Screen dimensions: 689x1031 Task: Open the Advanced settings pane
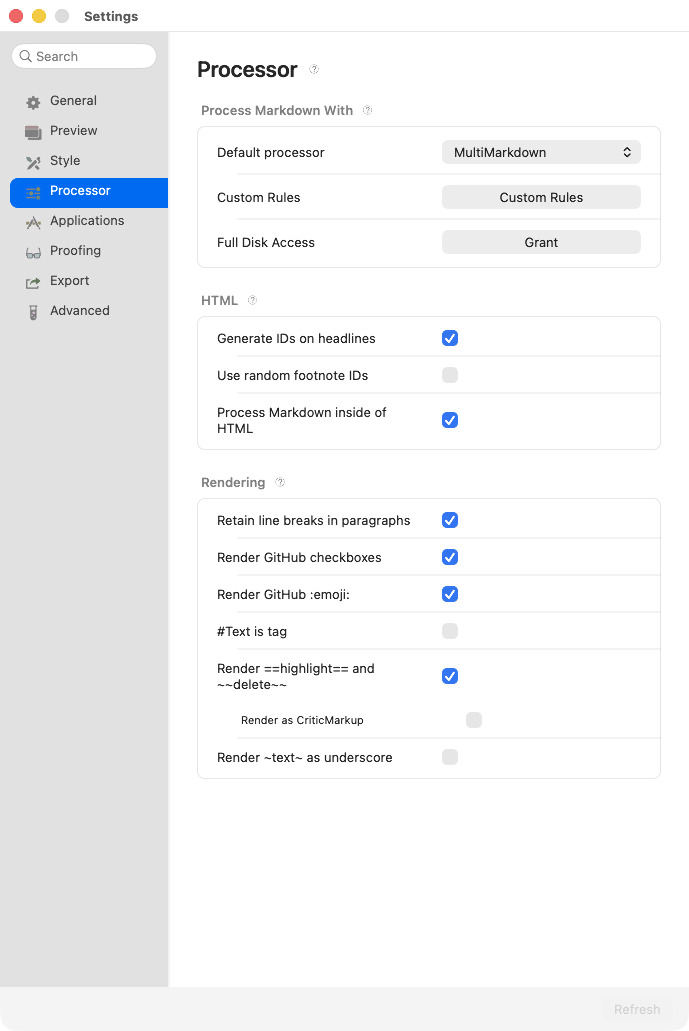tap(89, 311)
